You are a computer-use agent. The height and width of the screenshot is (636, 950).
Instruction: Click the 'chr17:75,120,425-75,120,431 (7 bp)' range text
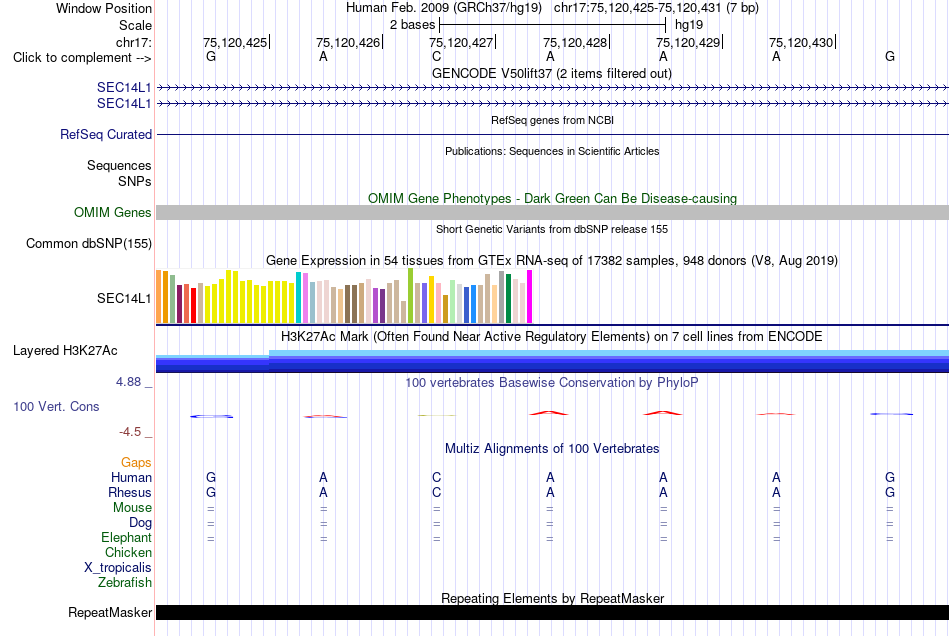point(656,8)
